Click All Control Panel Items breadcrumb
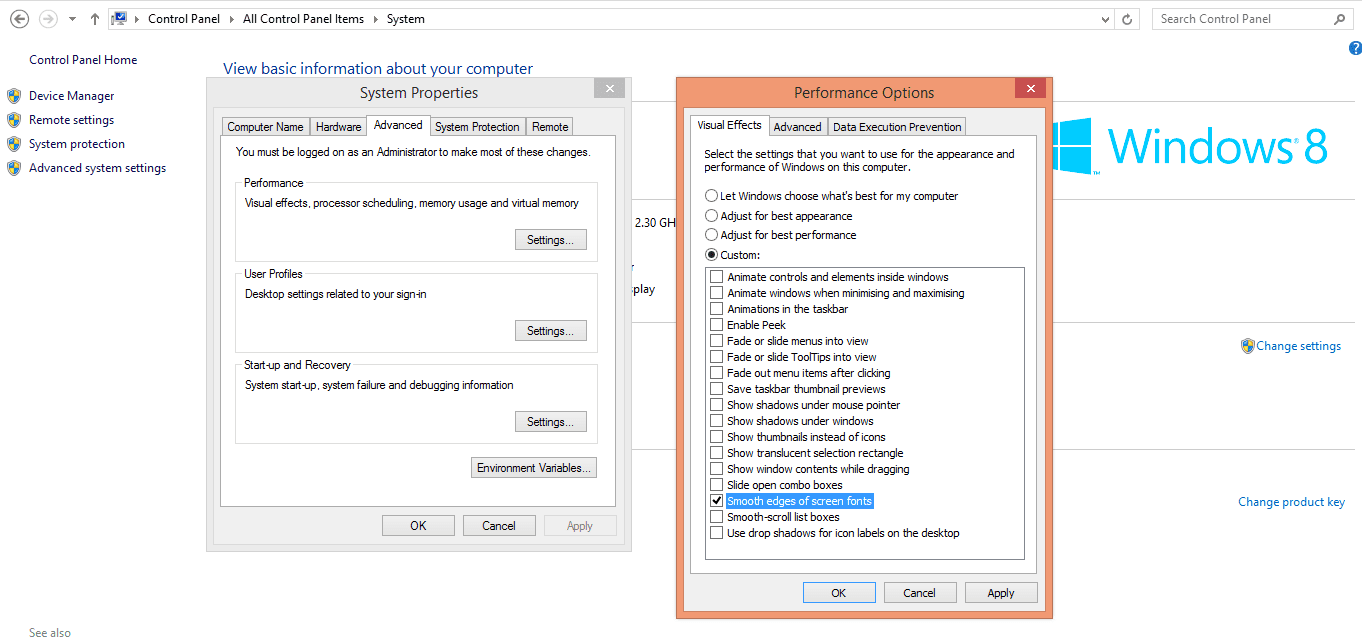Screen dimensions: 1362x637 [x=304, y=19]
